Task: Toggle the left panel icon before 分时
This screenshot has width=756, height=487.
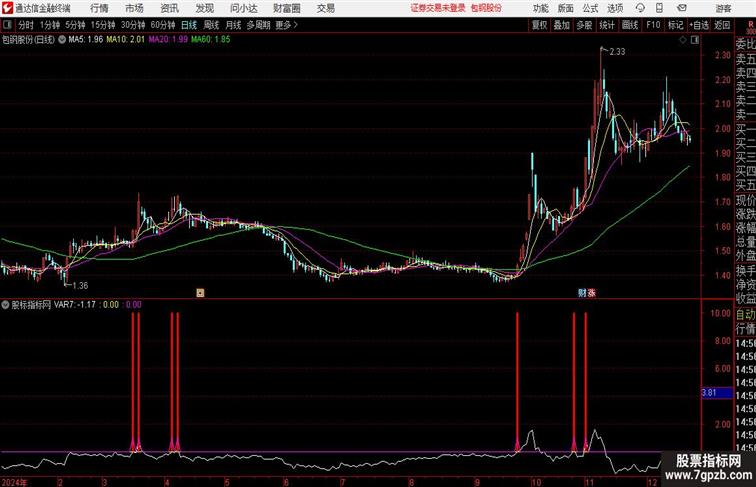Action: click(7, 25)
